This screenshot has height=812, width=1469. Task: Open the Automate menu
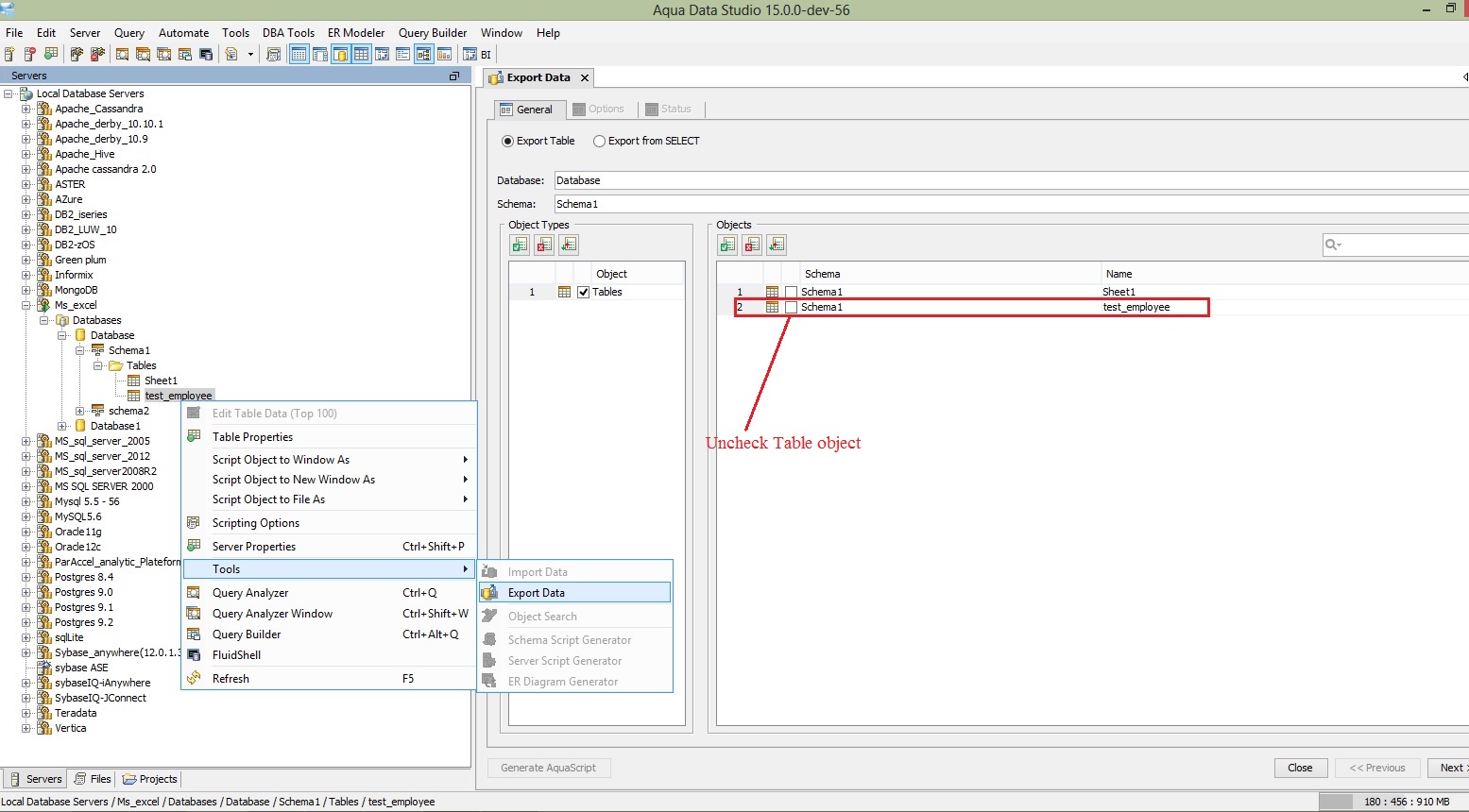click(x=183, y=32)
